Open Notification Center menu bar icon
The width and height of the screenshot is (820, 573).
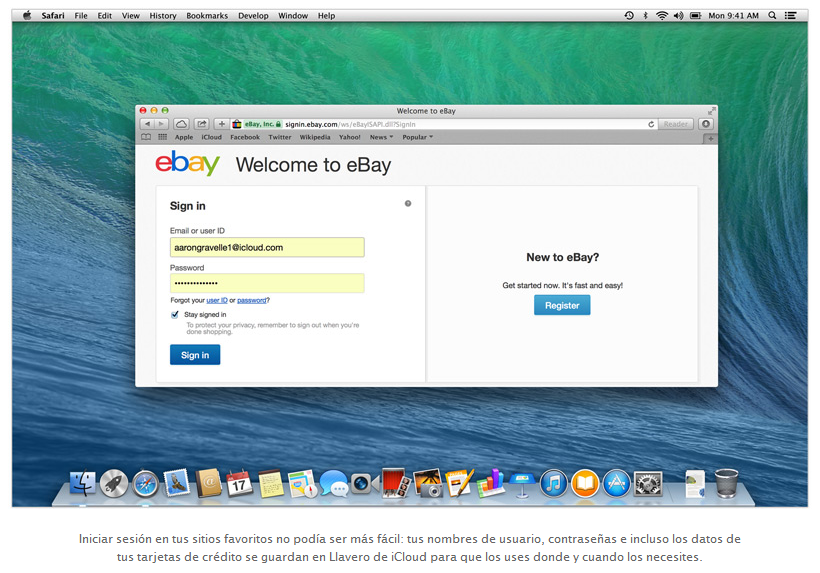(790, 16)
